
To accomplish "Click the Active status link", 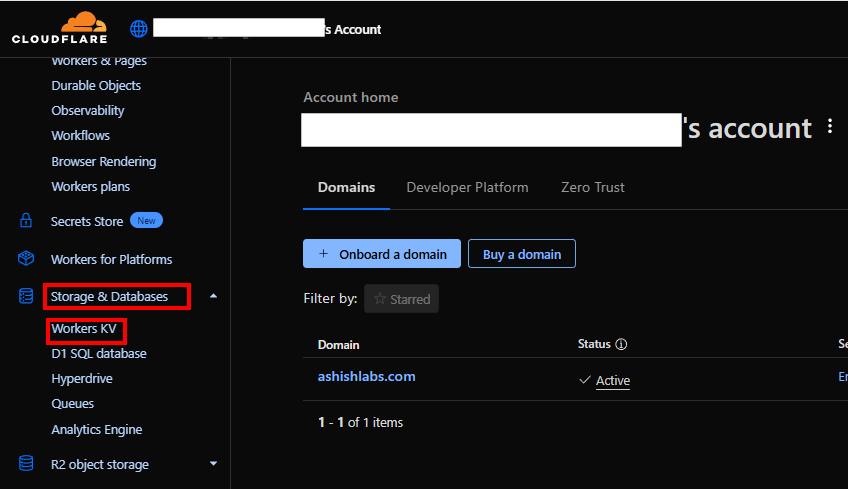I will point(612,380).
